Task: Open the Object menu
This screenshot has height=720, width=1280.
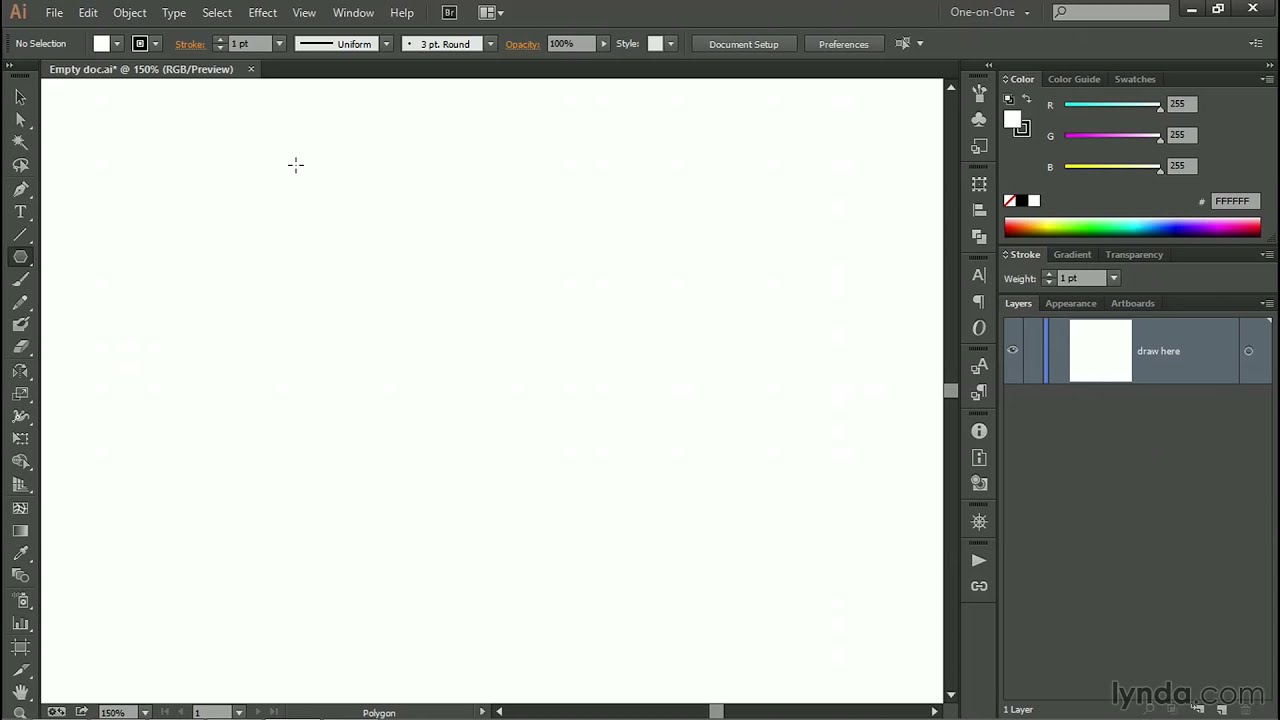Action: click(x=129, y=12)
